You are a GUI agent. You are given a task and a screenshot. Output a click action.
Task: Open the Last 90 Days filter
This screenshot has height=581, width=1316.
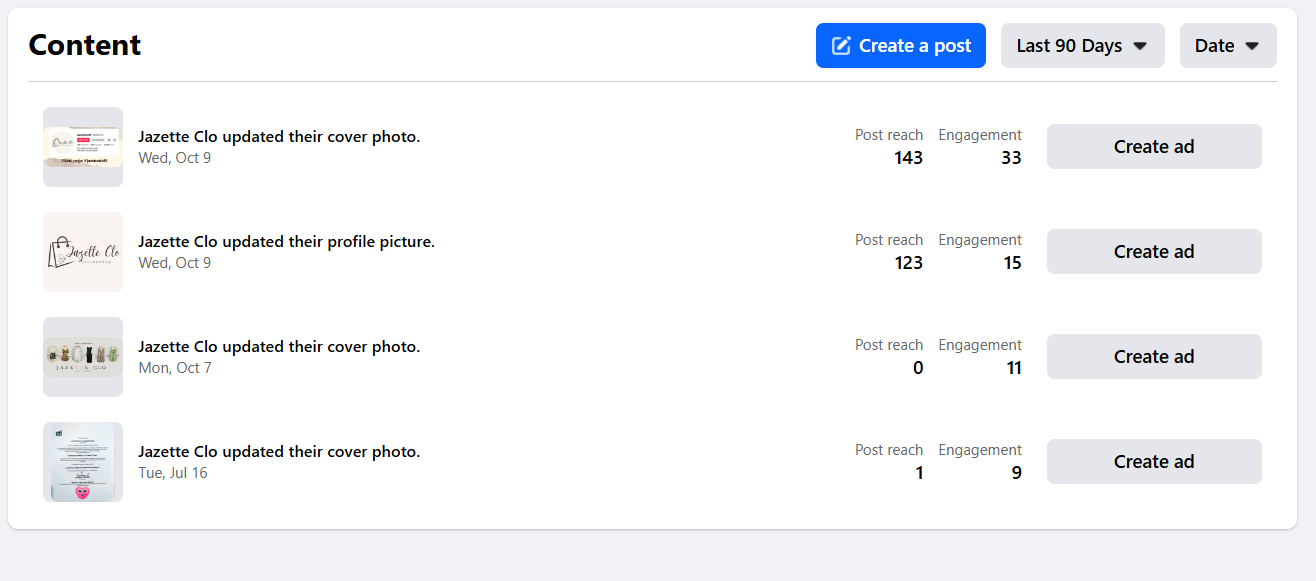click(1082, 45)
